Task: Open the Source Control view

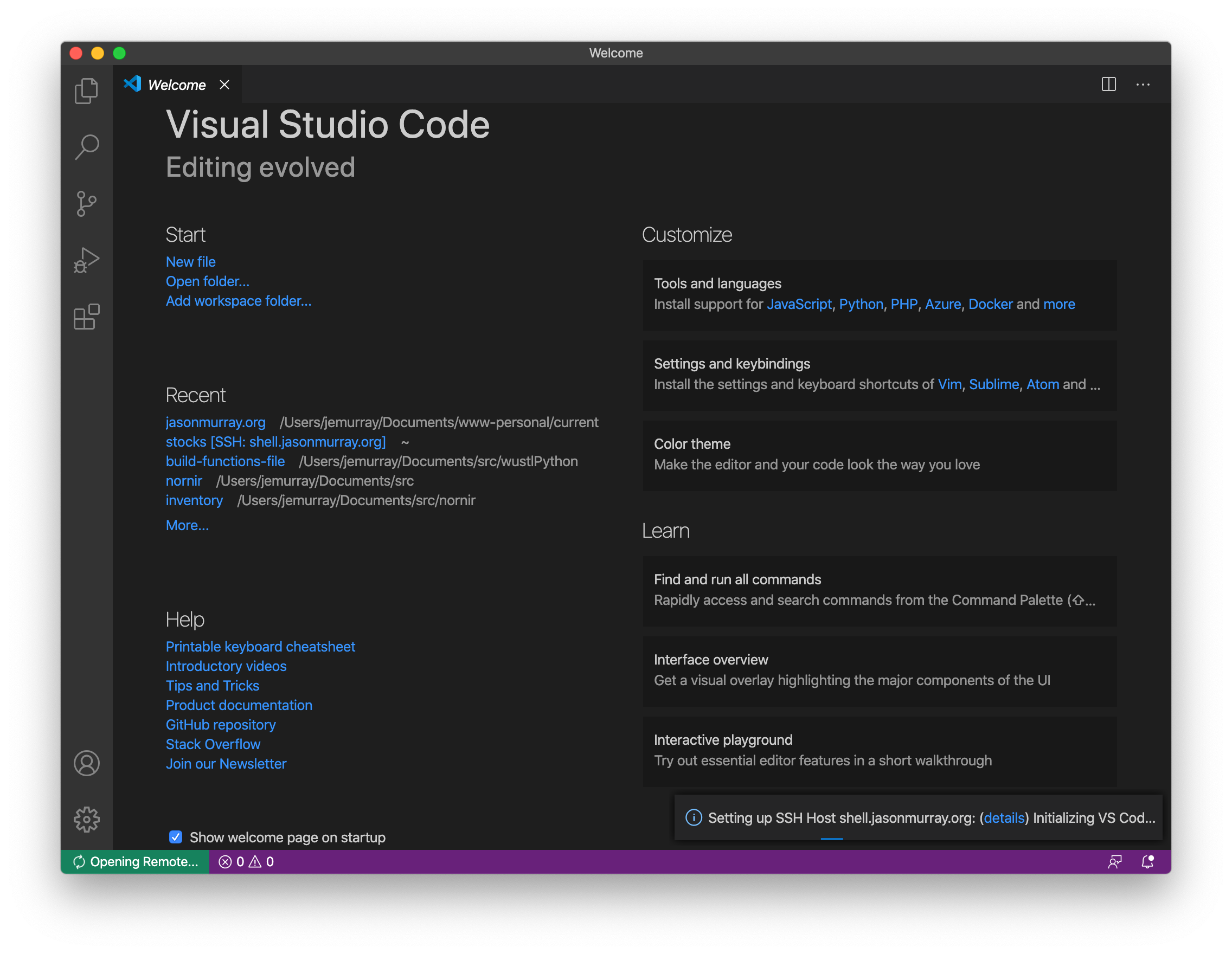Action: point(87,204)
